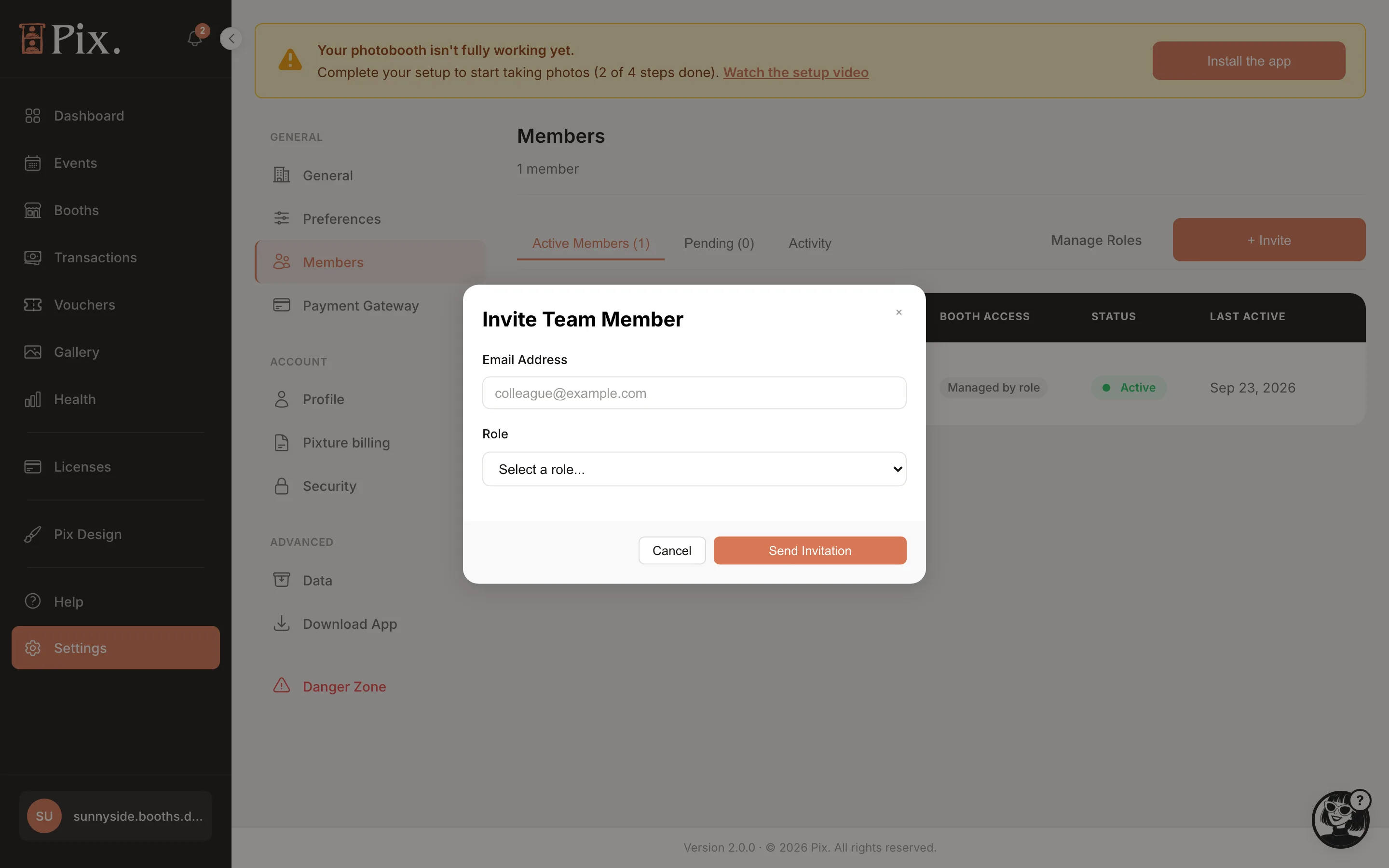Click the Install the app button

pos(1248,61)
